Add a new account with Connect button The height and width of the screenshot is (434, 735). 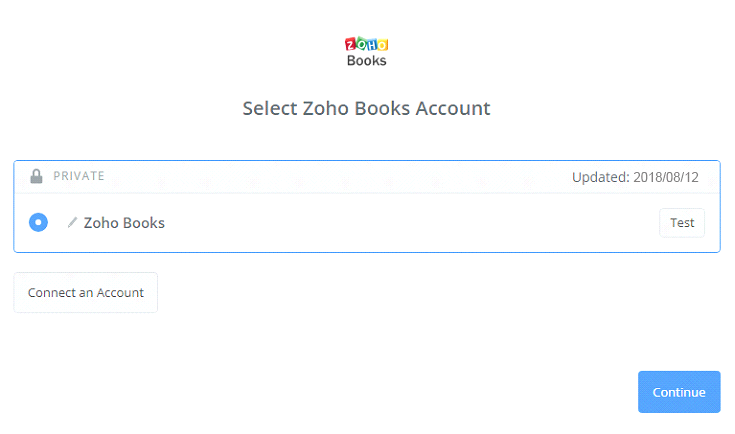click(86, 293)
